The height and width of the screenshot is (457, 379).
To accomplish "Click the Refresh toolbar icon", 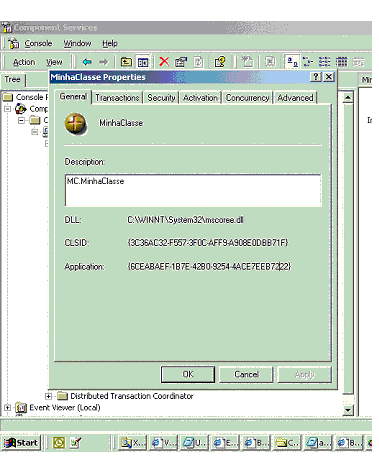I will 198,62.
